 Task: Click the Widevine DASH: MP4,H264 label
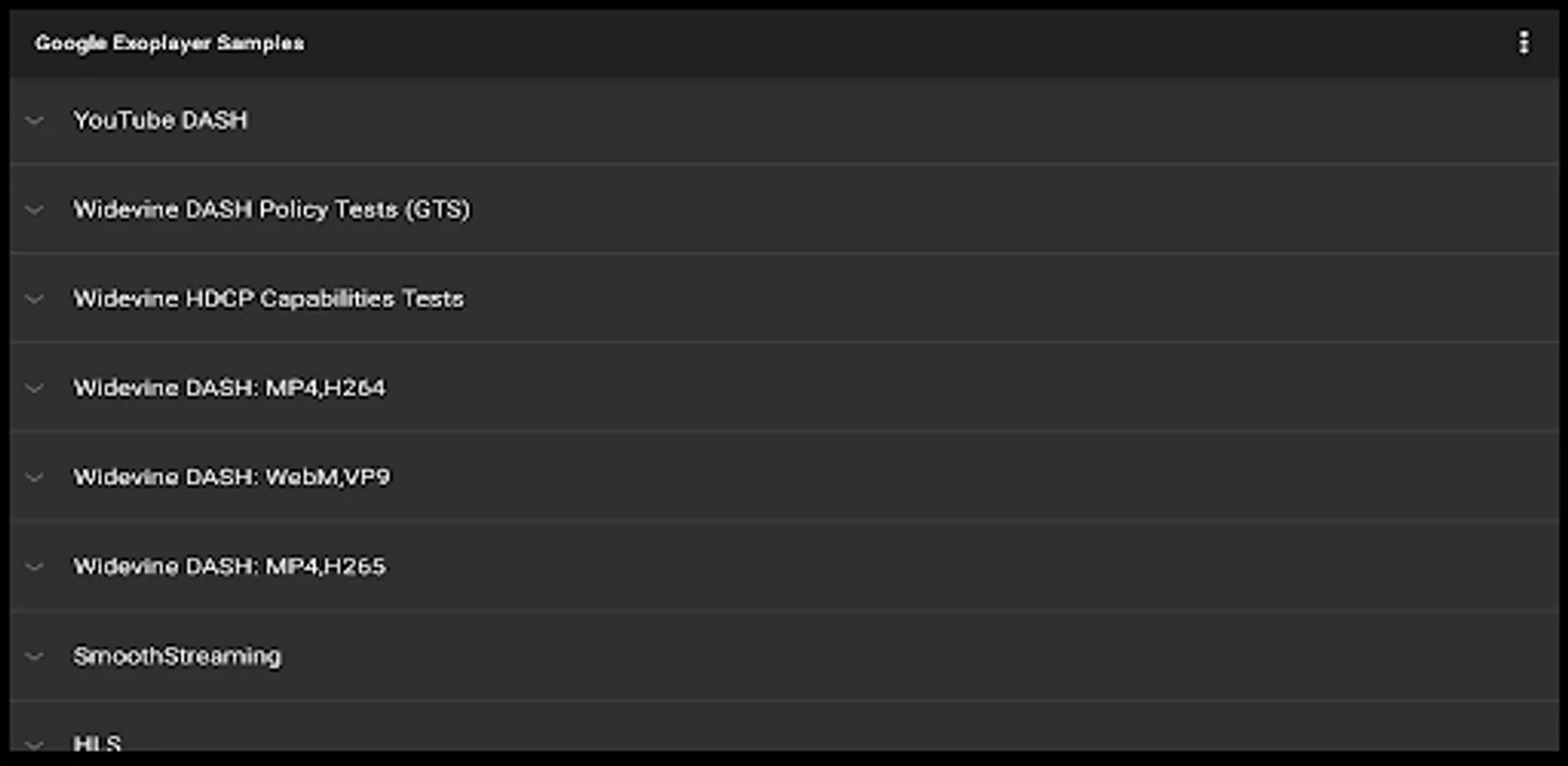pyautogui.click(x=229, y=388)
